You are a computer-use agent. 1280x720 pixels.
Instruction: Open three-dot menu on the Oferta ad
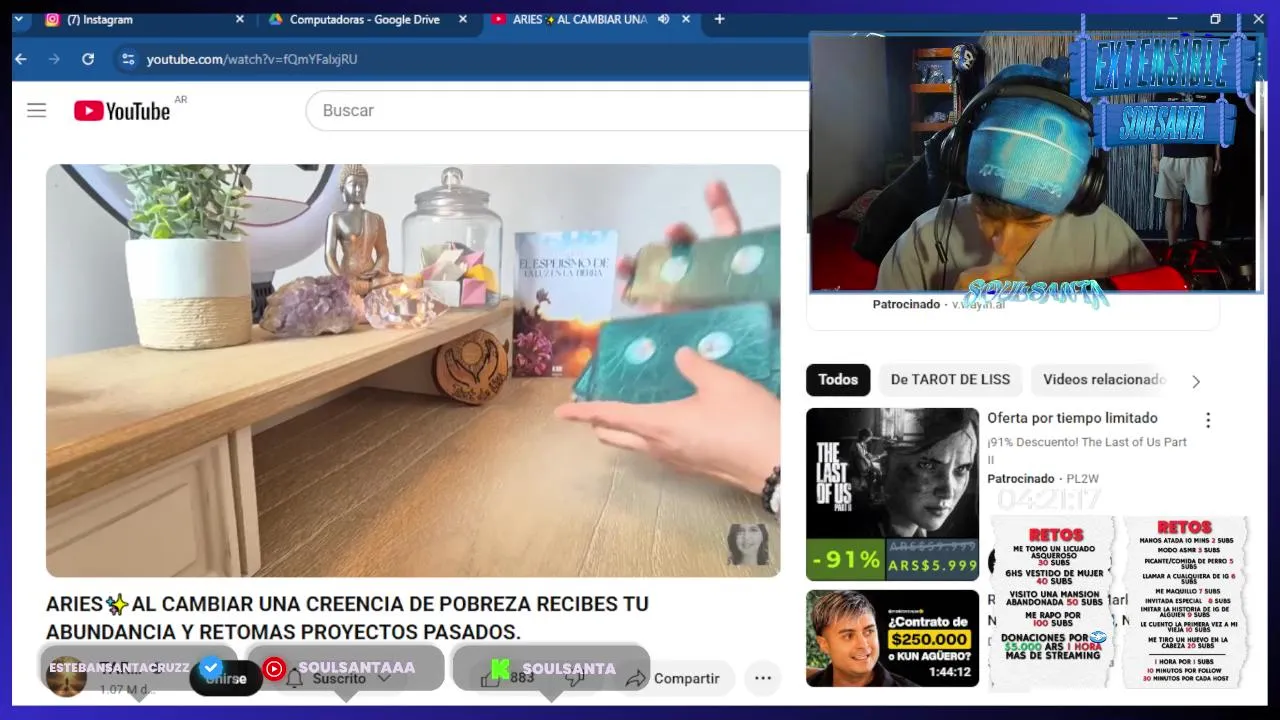coord(1208,420)
